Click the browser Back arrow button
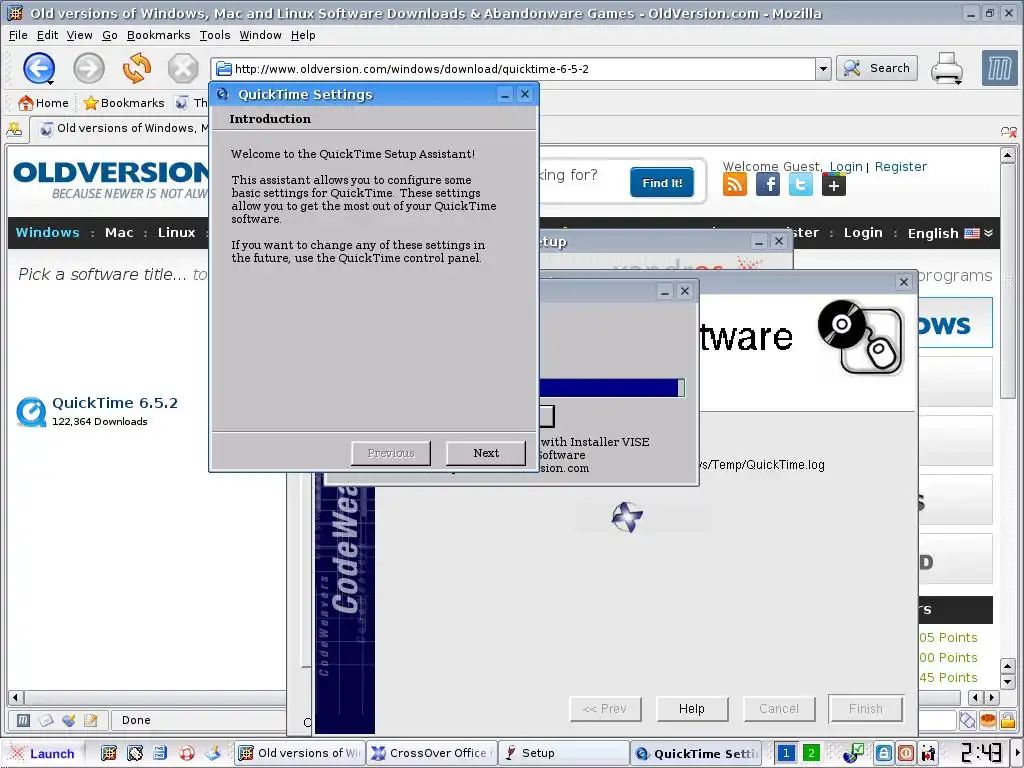 click(x=39, y=68)
